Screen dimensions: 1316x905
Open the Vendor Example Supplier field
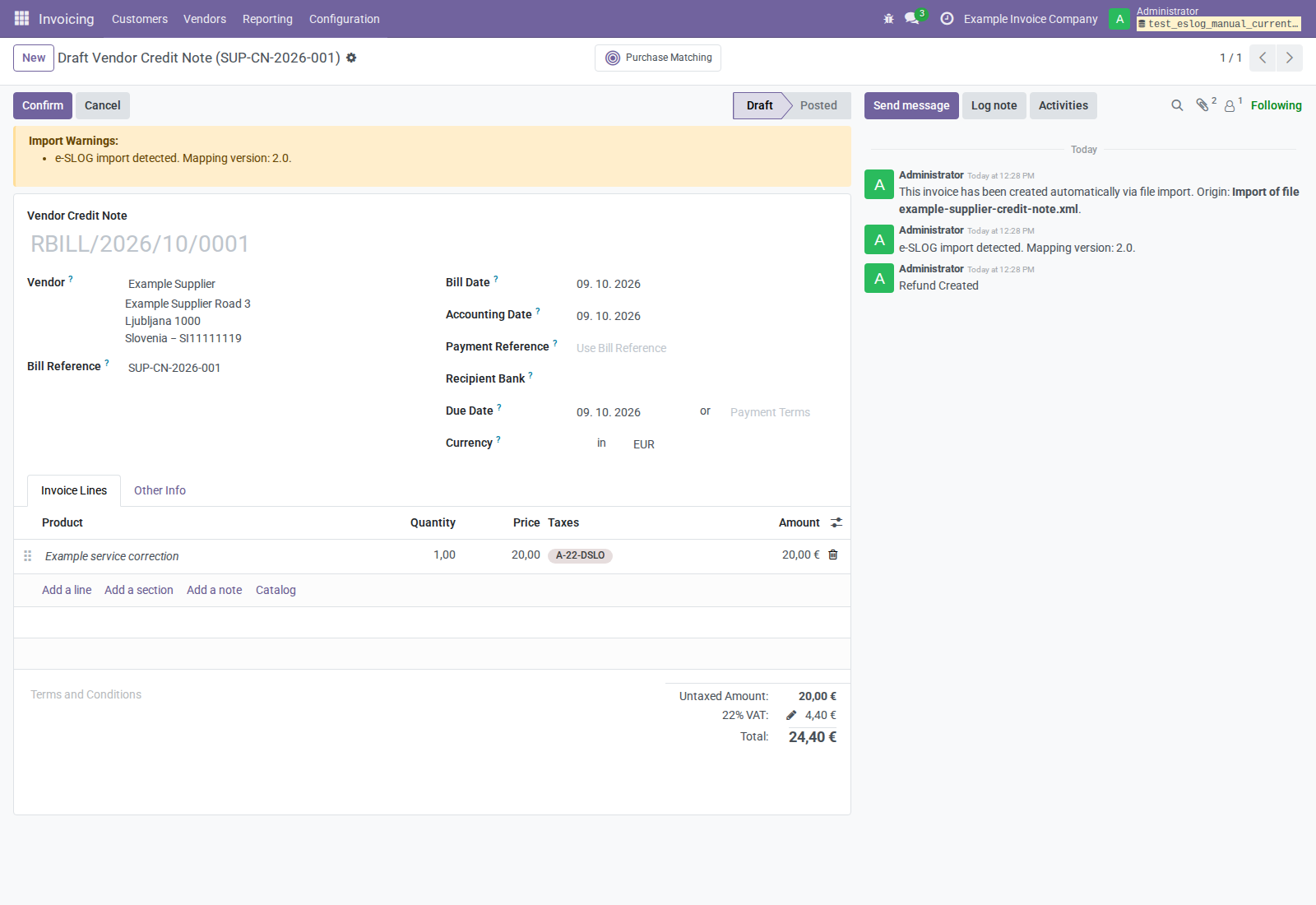(271, 284)
